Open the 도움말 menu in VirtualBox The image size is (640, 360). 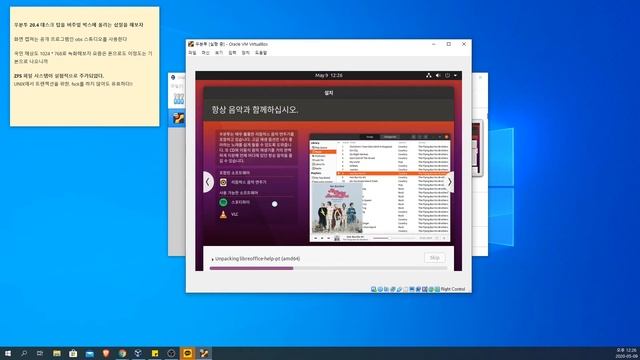261,53
